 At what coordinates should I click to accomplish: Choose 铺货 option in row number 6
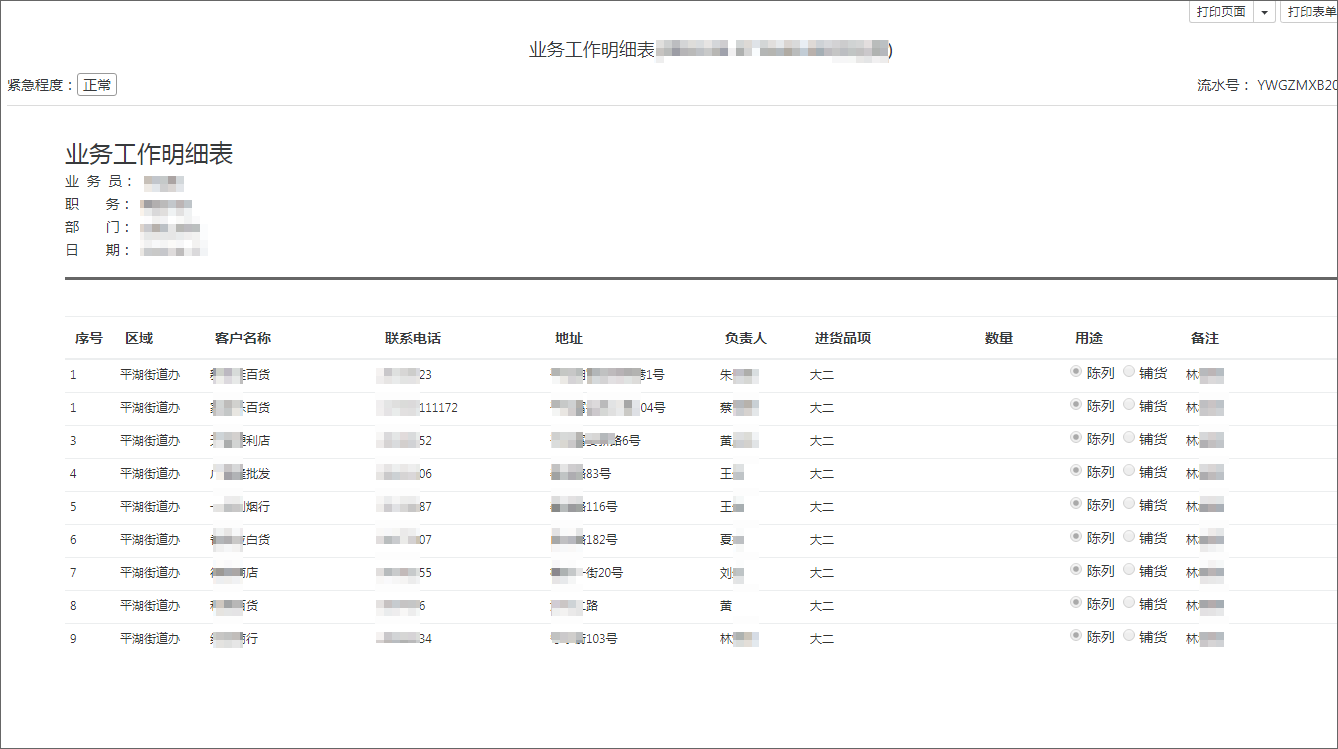click(x=1129, y=537)
